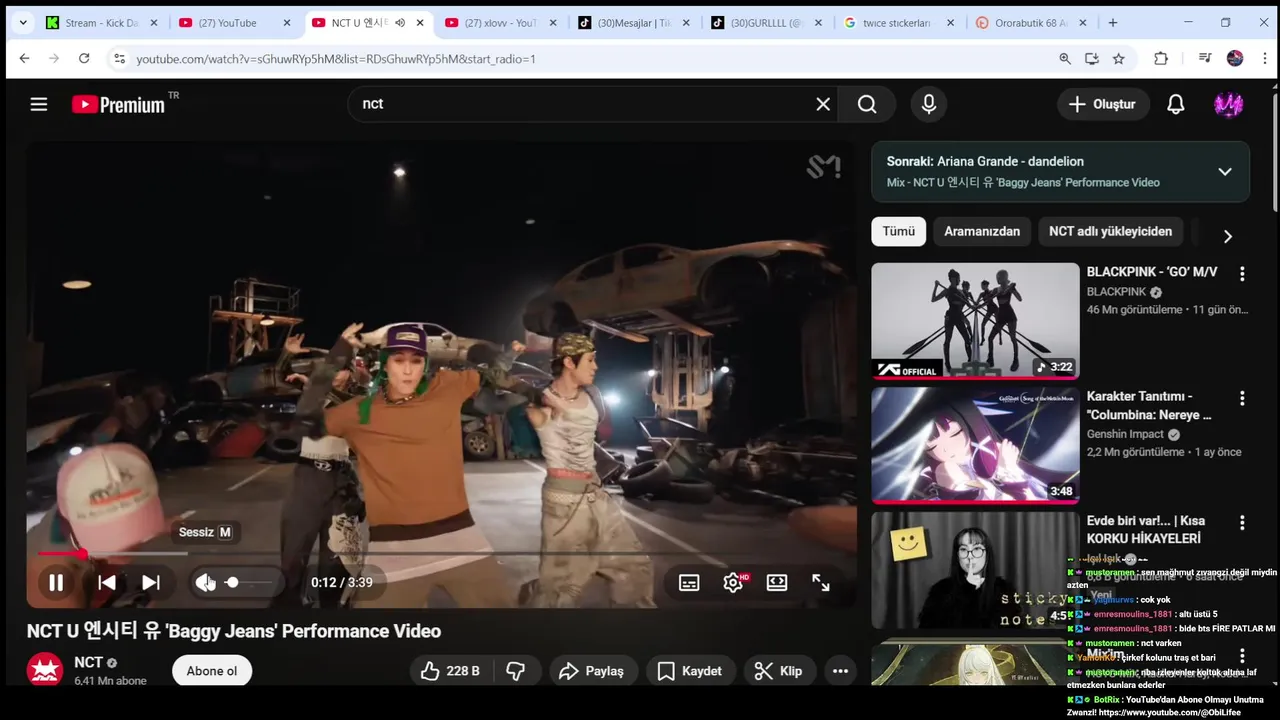Switch to twice stickerları Google tab
1280x720 pixels.
pyautogui.click(x=899, y=22)
